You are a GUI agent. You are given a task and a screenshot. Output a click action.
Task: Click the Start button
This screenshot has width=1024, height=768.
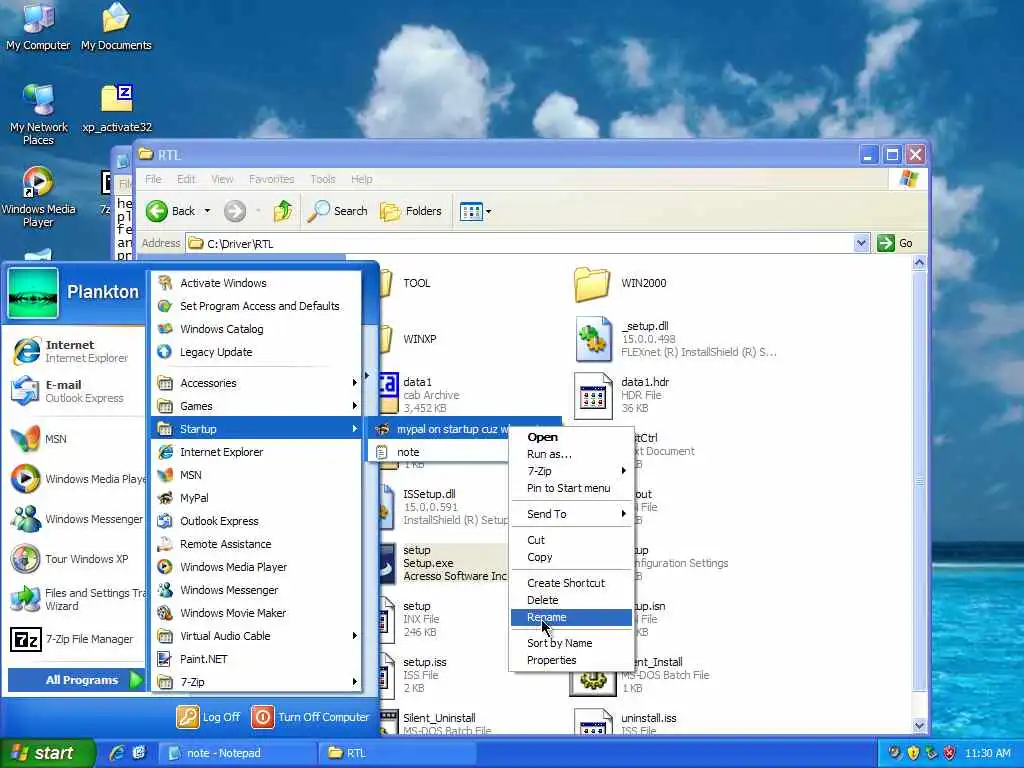coord(47,753)
